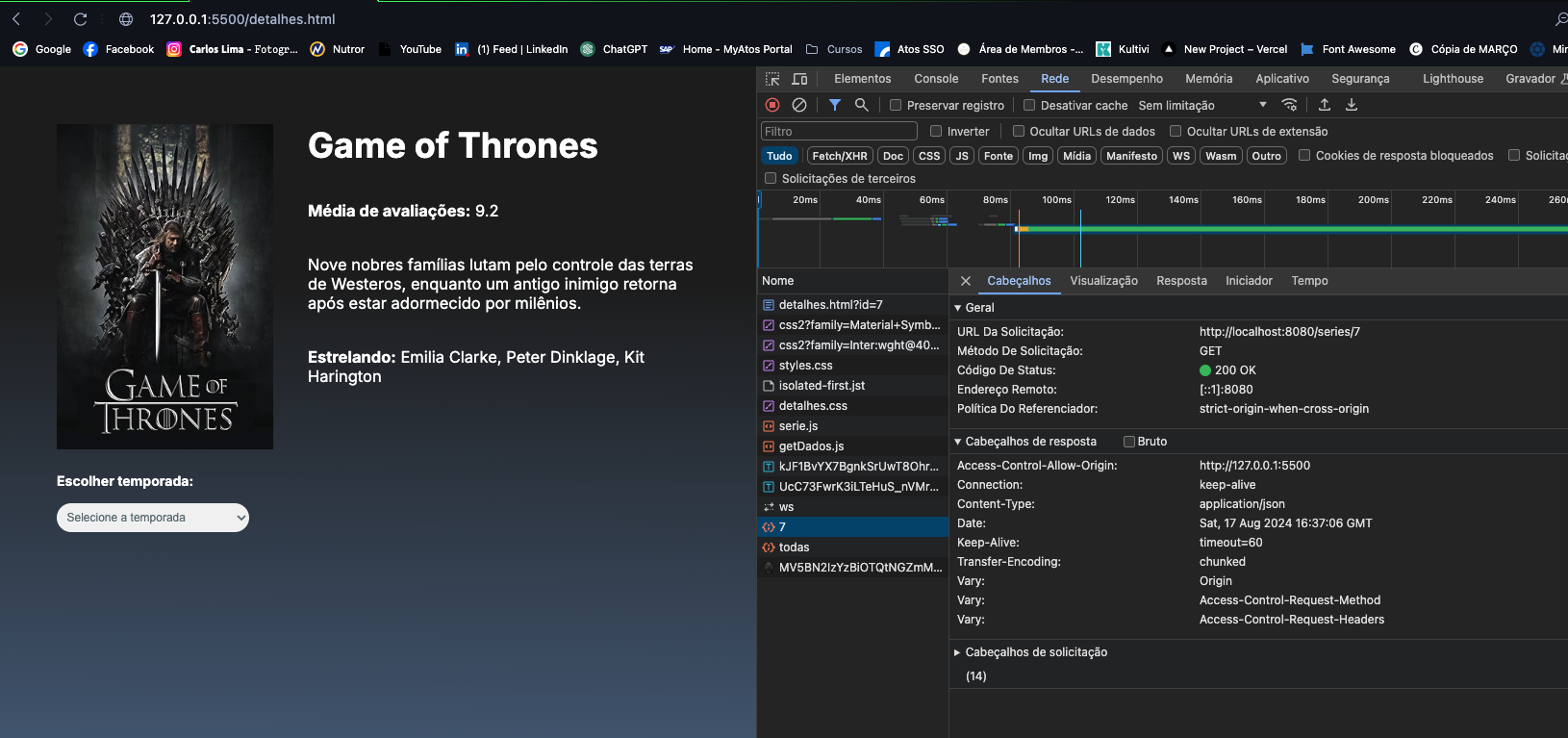Open network search magnifier icon

pyautogui.click(x=862, y=105)
